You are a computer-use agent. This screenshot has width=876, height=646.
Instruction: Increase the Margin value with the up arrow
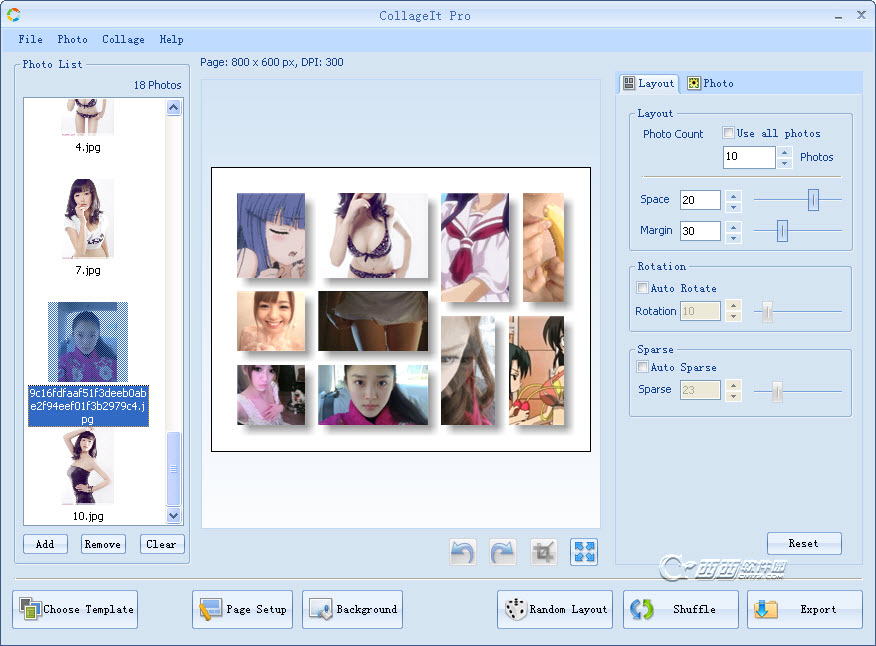tap(734, 226)
